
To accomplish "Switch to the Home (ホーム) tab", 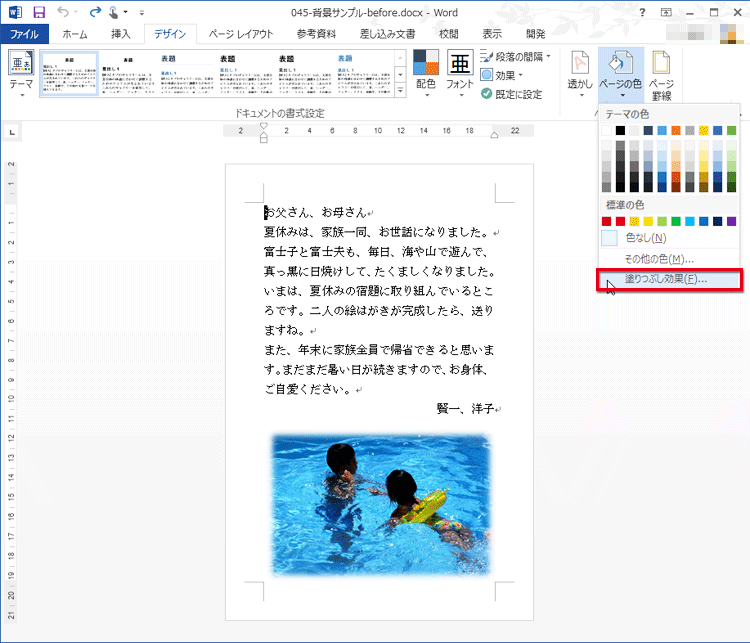I will click(75, 34).
